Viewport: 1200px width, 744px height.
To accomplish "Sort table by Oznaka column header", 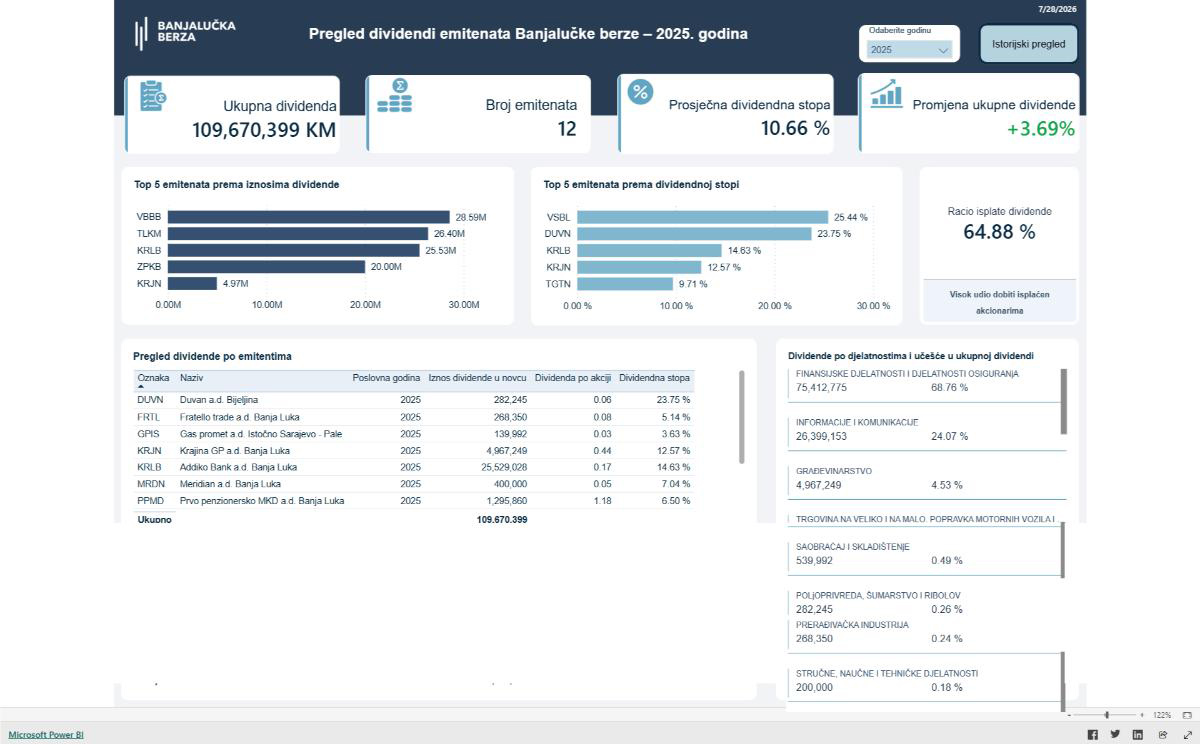I will 153,378.
